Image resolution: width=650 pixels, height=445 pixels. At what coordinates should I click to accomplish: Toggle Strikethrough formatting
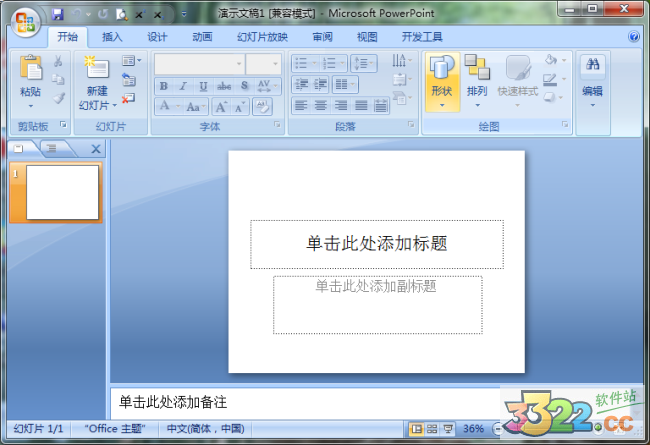pyautogui.click(x=224, y=86)
